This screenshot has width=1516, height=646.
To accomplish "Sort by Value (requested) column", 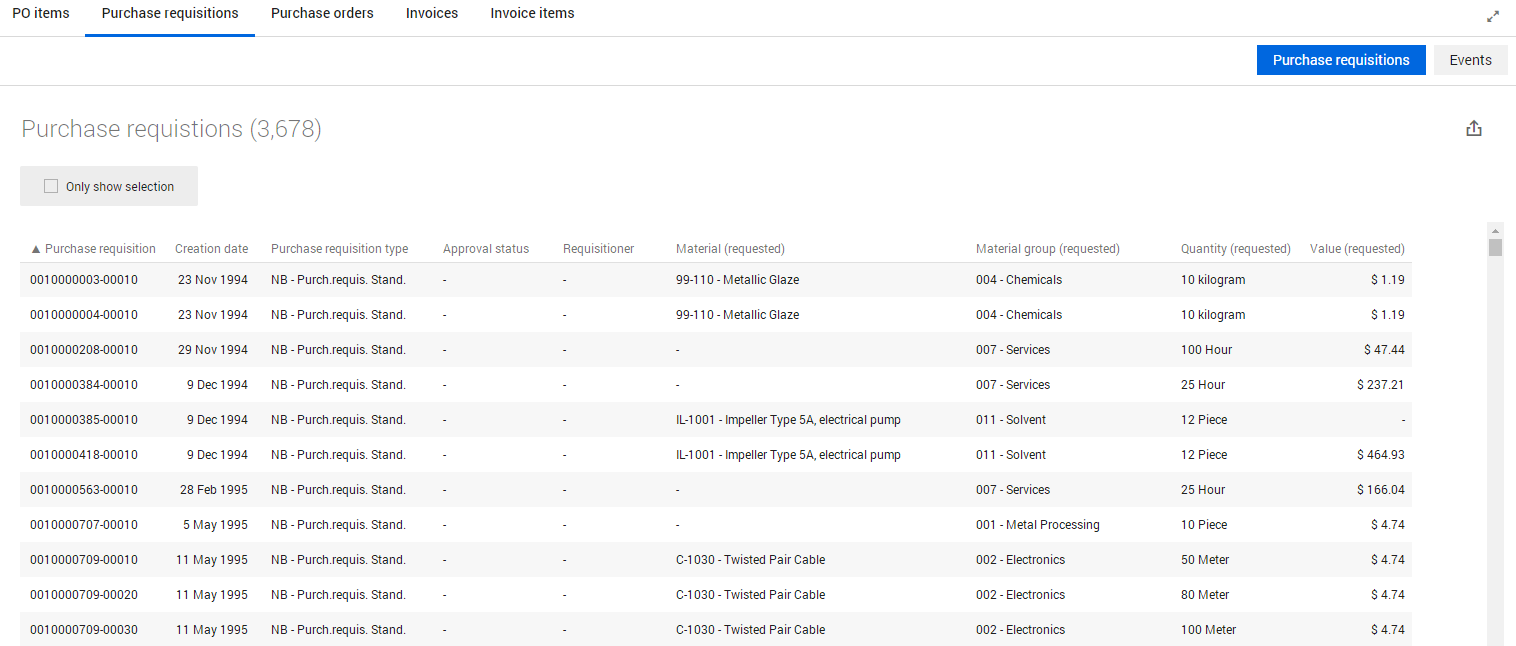I will pos(1356,249).
